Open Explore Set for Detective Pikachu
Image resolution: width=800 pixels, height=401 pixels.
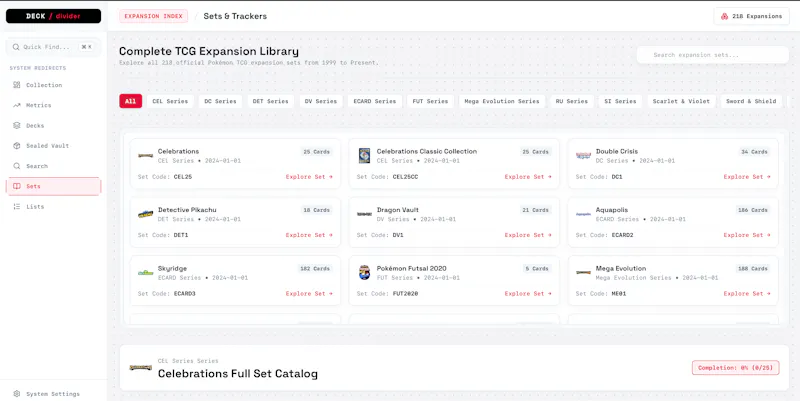(309, 235)
